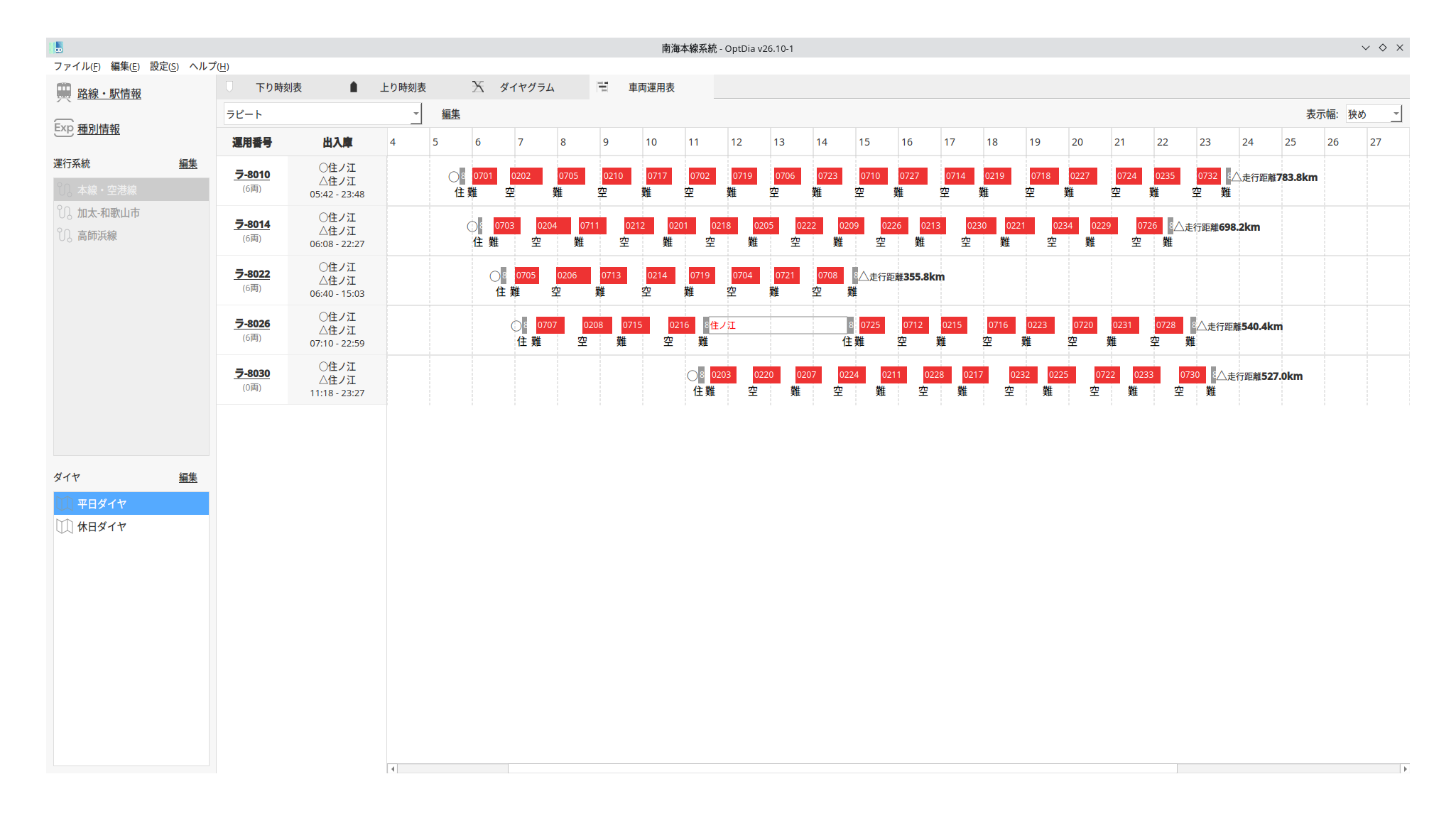Image resolution: width=1456 pixels, height=828 pixels.
Task: Click the 下り時刻表 tab icon
Action: (x=229, y=87)
